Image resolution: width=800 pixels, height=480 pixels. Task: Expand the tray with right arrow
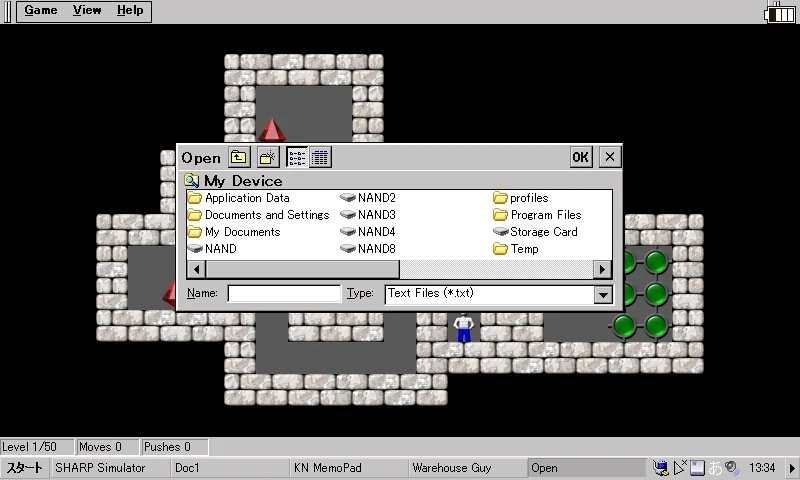(792, 468)
